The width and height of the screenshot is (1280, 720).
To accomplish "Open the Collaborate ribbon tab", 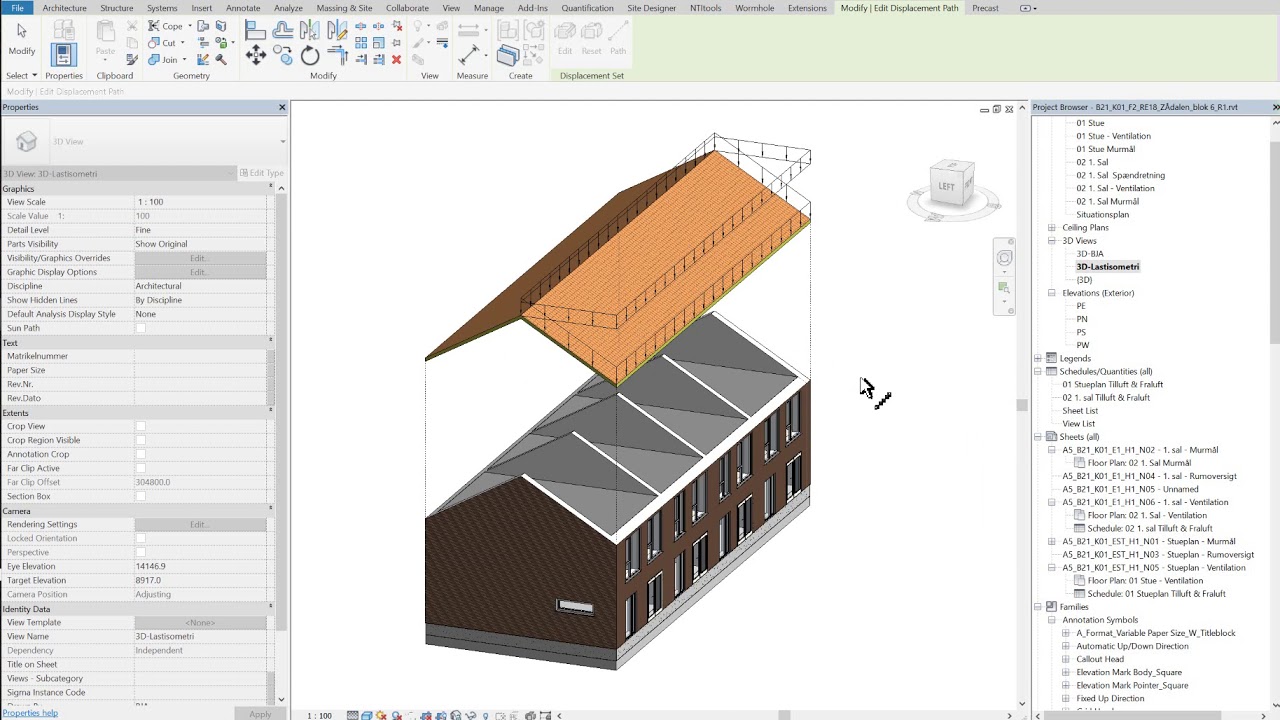I will 407,8.
